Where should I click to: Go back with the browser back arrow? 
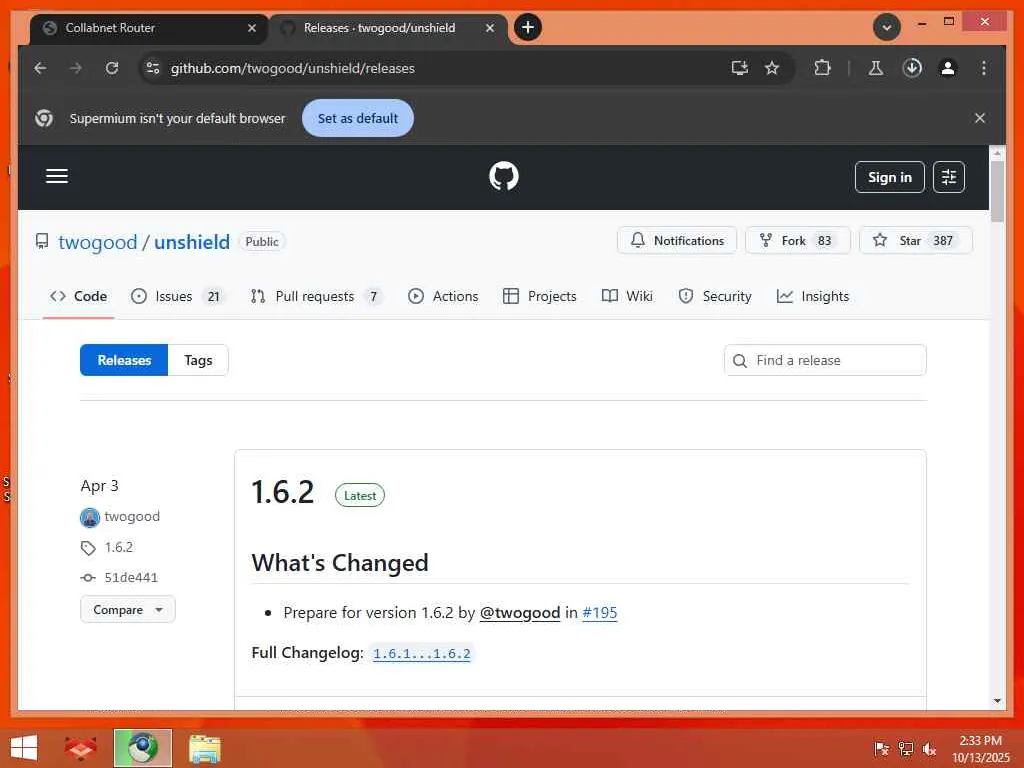pyautogui.click(x=40, y=68)
